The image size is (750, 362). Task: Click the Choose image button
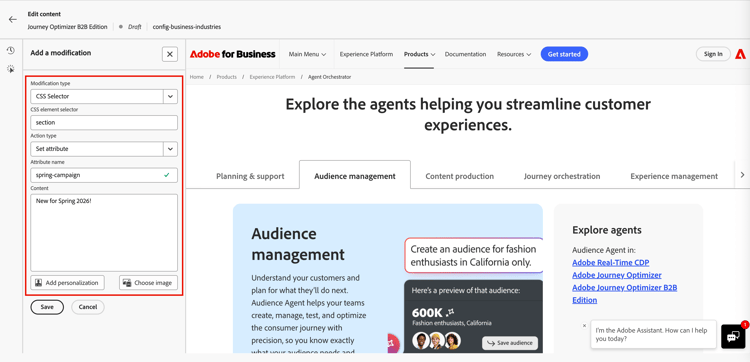click(148, 283)
